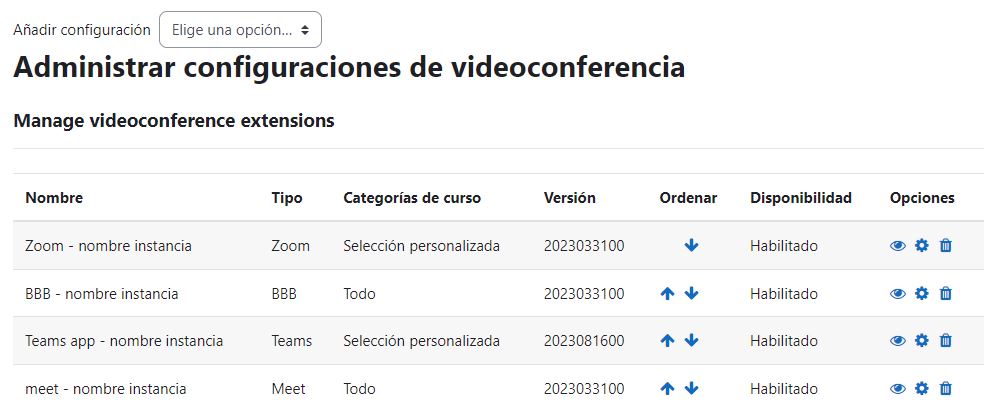Move meet instance down in order
The image size is (994, 409).
click(691, 388)
